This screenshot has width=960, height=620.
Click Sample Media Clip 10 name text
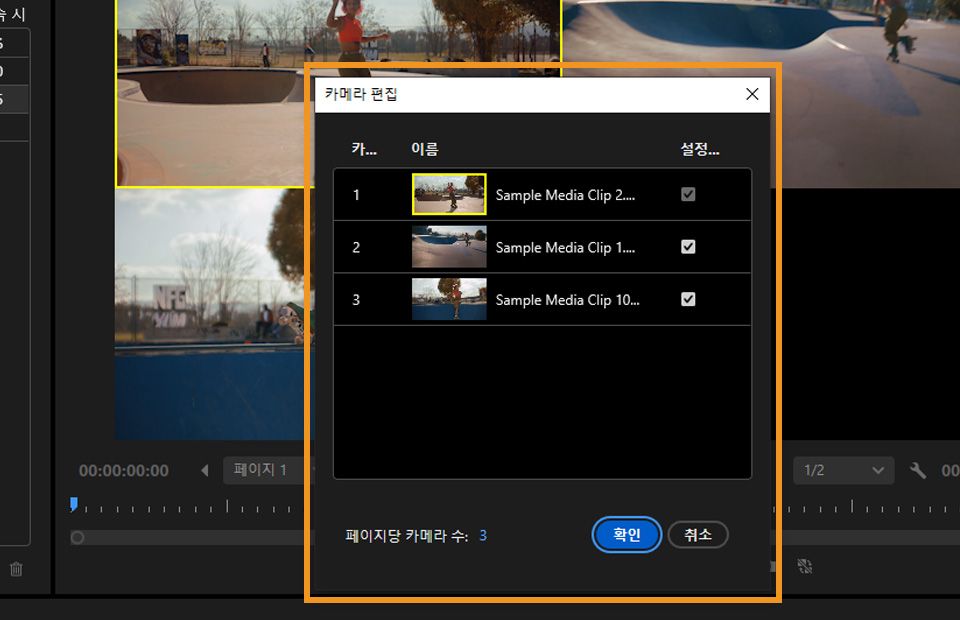click(567, 301)
